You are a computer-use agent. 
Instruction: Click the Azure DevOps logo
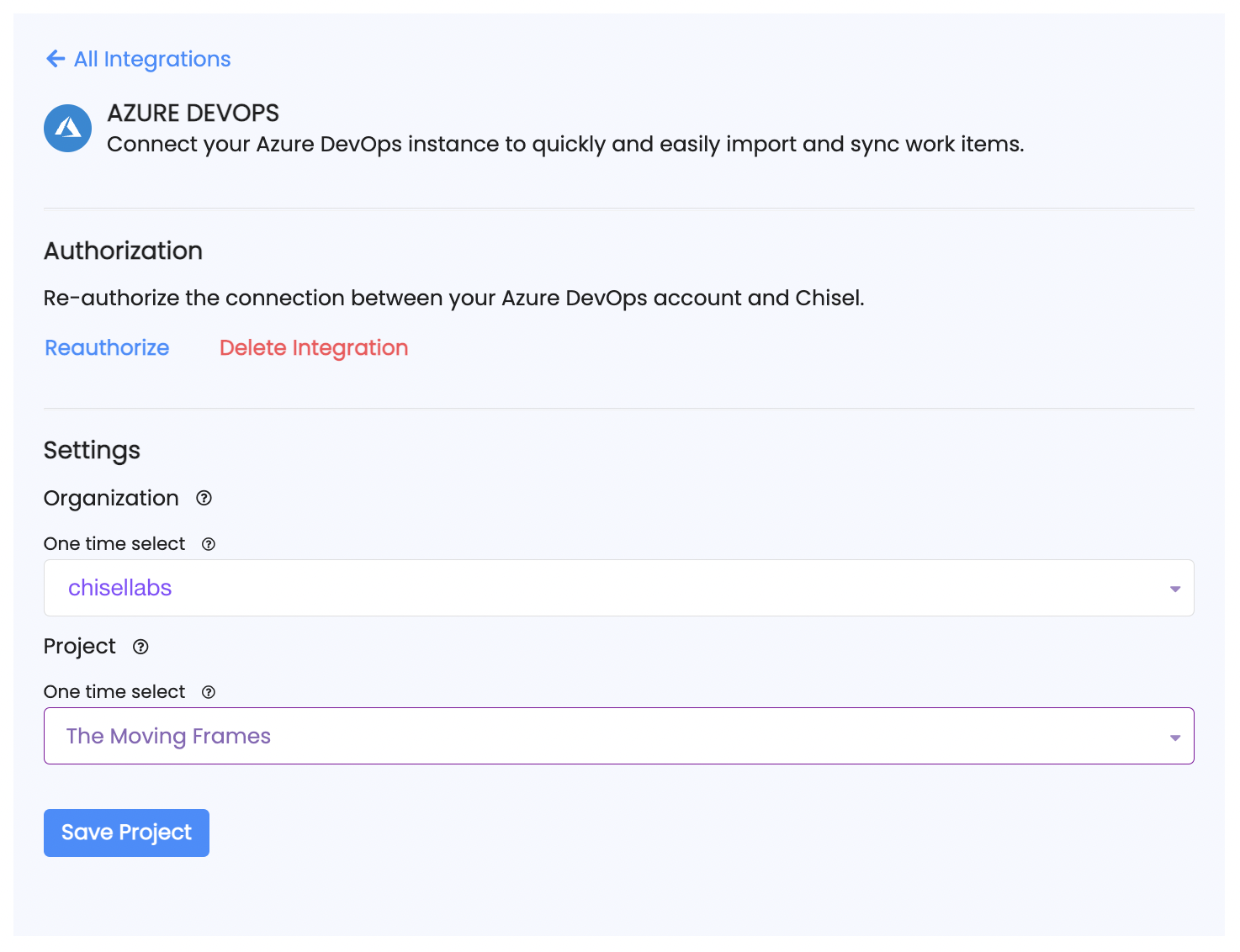click(67, 128)
